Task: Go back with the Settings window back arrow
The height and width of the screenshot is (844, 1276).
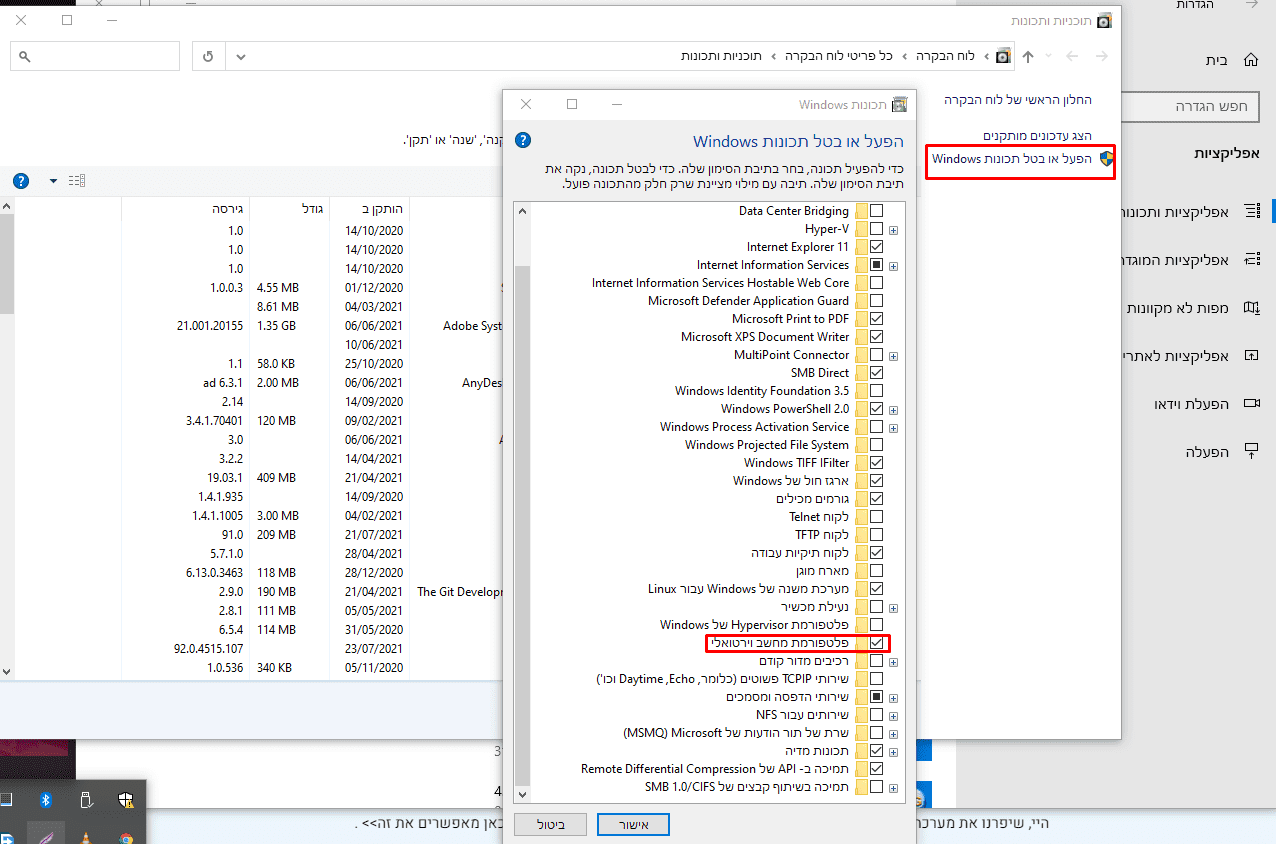Action: [x=1250, y=5]
